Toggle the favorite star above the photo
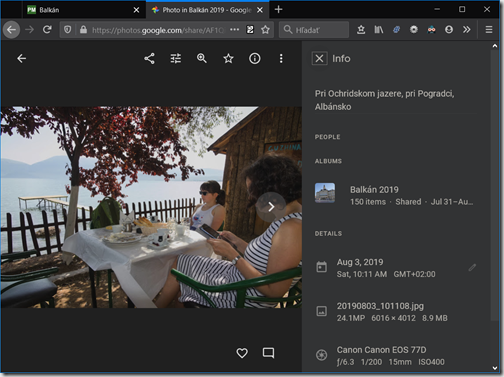504x377 pixels. 228,59
